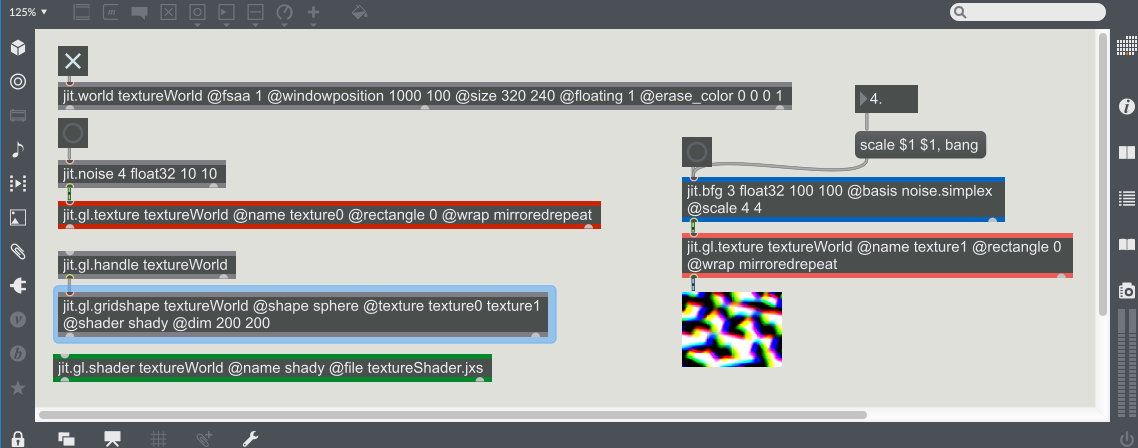Add a new object box from toolbar

click(x=82, y=12)
